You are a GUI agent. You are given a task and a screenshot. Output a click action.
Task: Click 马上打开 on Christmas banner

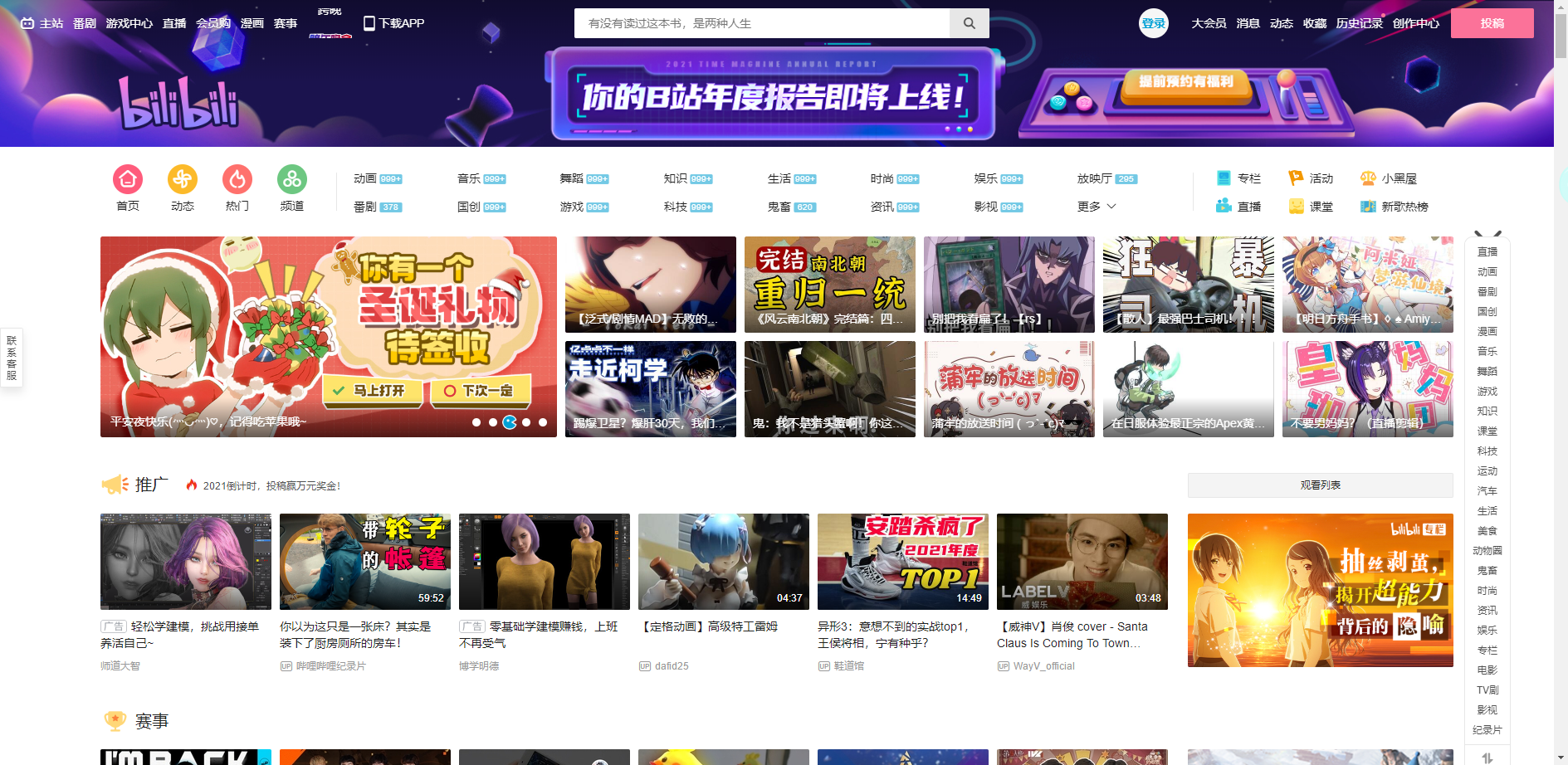[x=373, y=391]
